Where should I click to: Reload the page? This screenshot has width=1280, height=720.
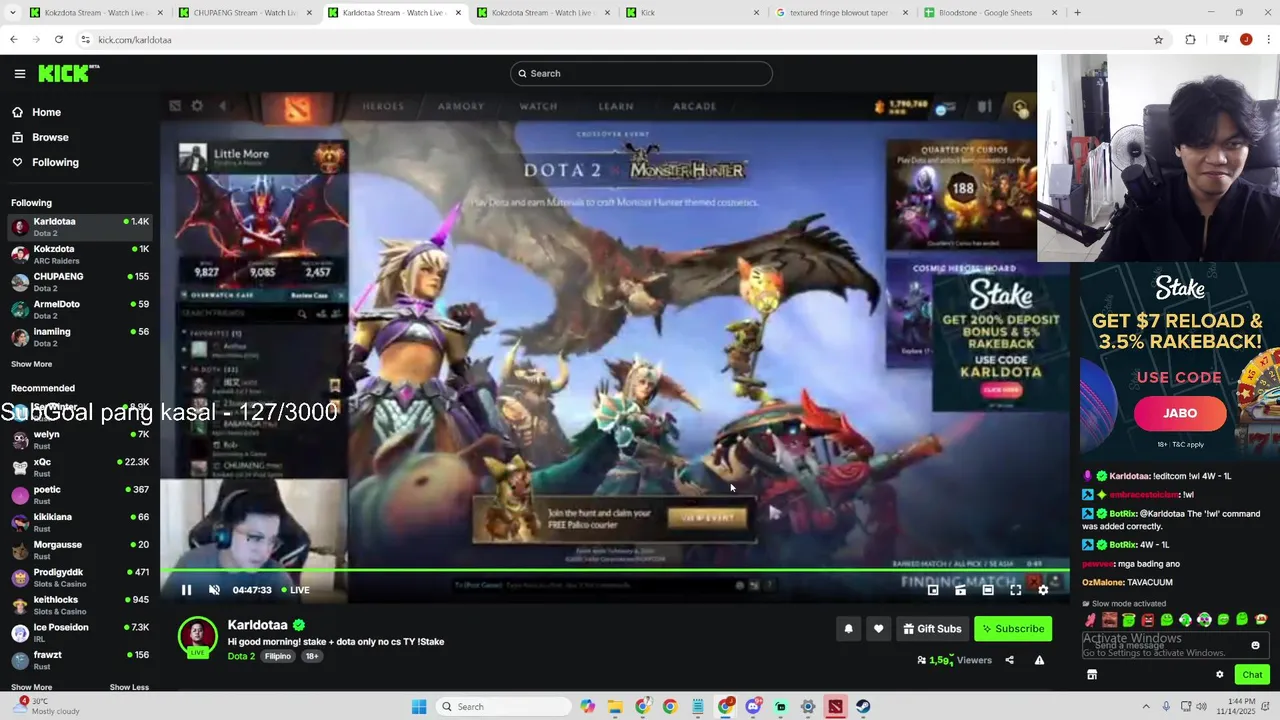point(59,40)
